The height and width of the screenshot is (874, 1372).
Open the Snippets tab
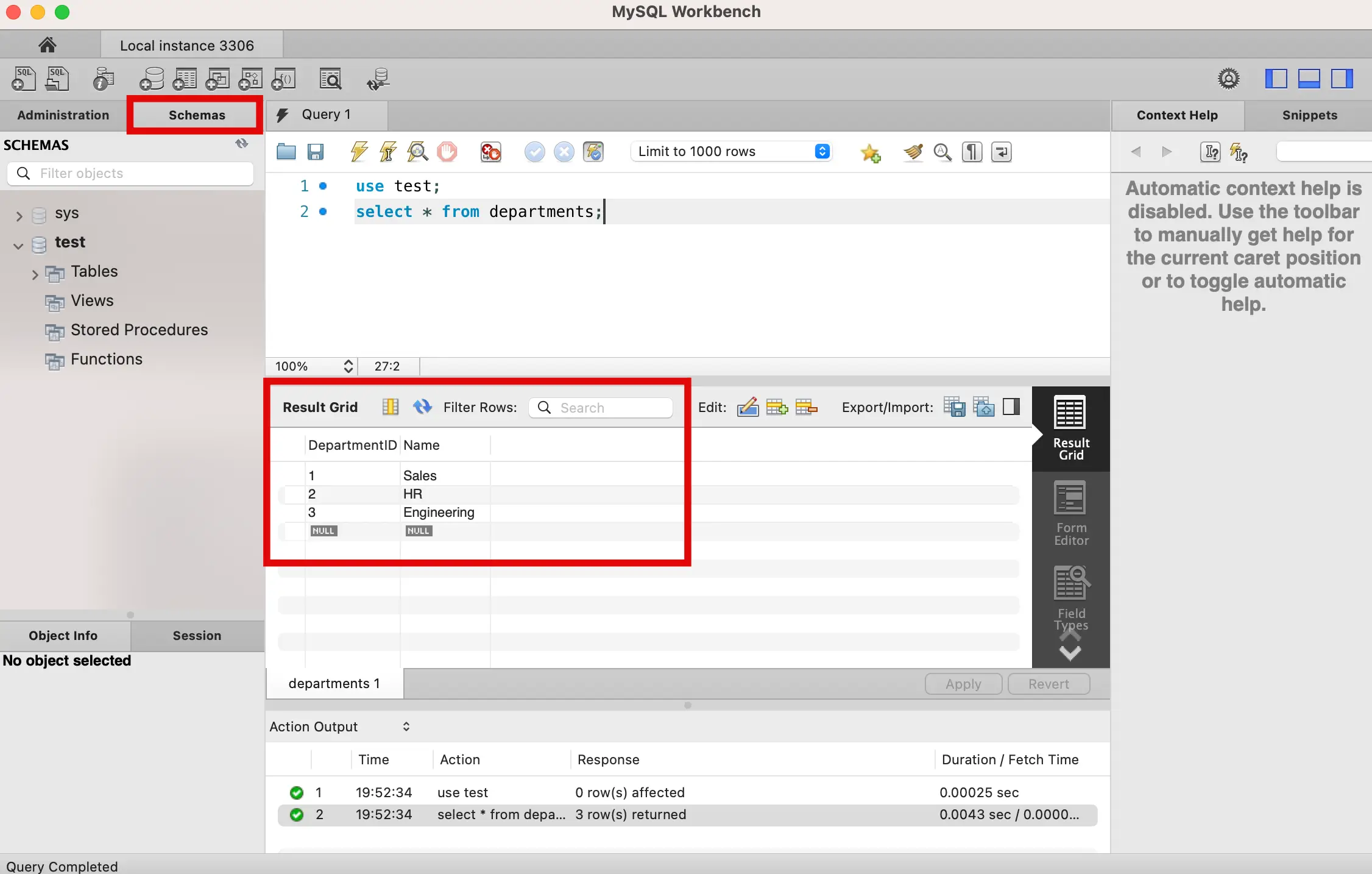tap(1309, 115)
